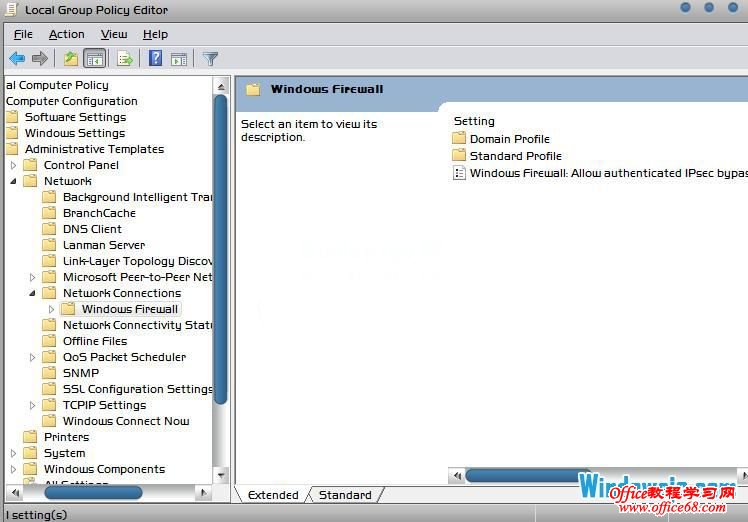Click the tree scroll up arrow

pos(221,86)
